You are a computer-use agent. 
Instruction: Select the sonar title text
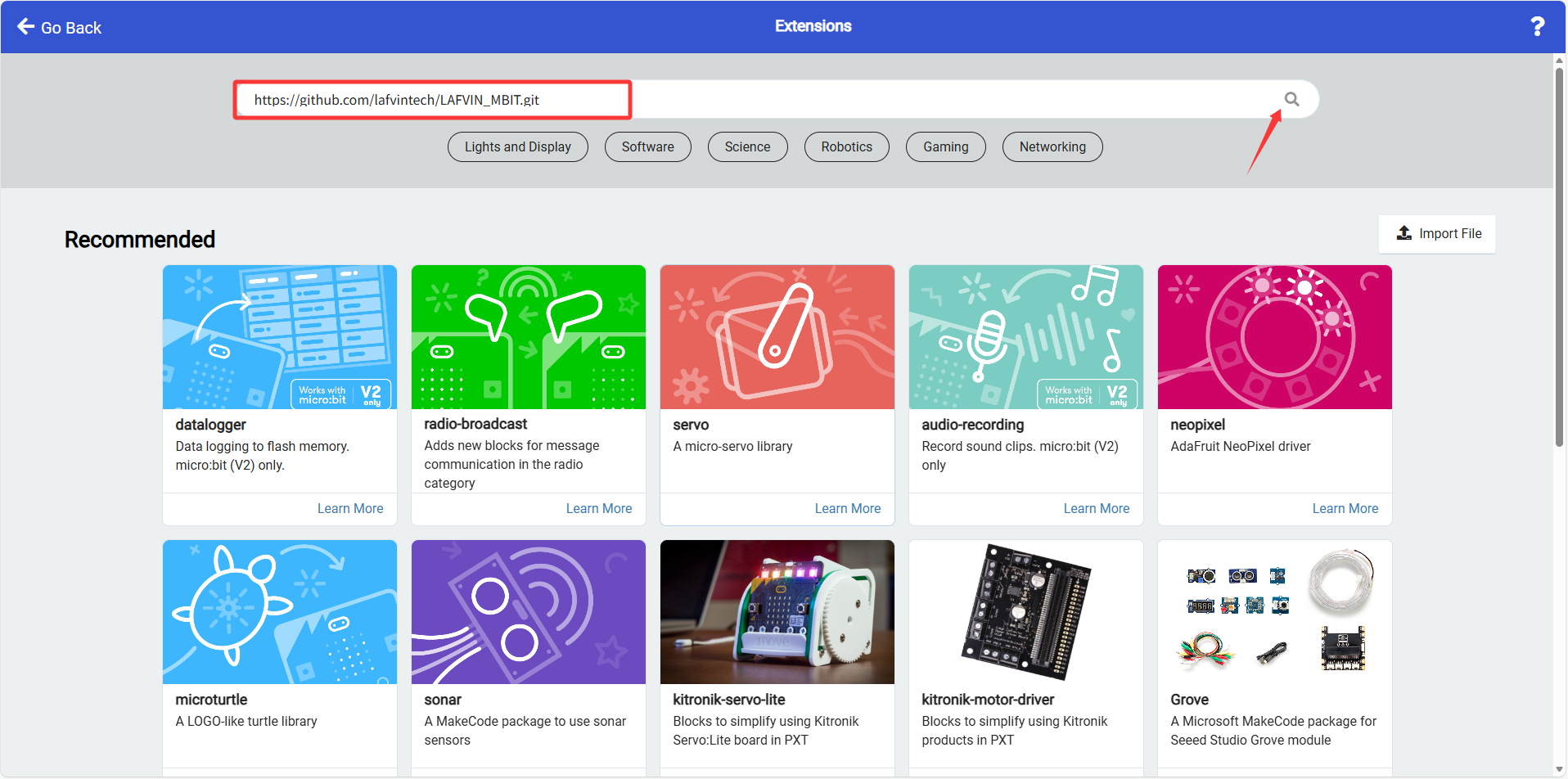pyautogui.click(x=443, y=700)
